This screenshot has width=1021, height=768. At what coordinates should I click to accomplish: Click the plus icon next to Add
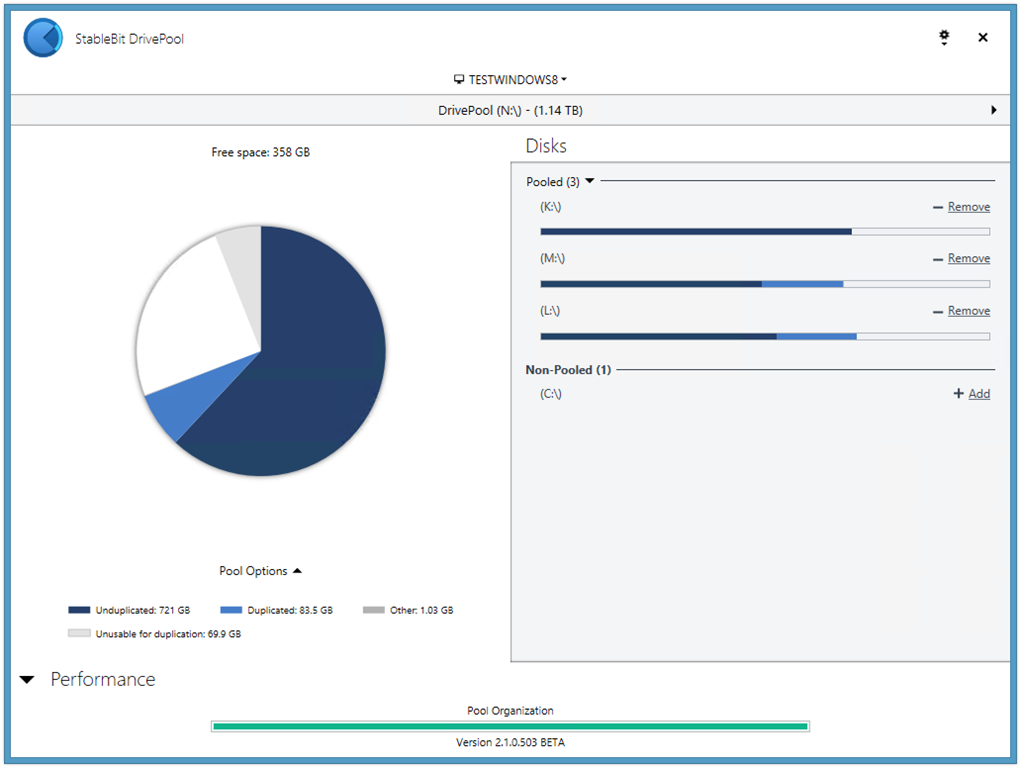958,393
